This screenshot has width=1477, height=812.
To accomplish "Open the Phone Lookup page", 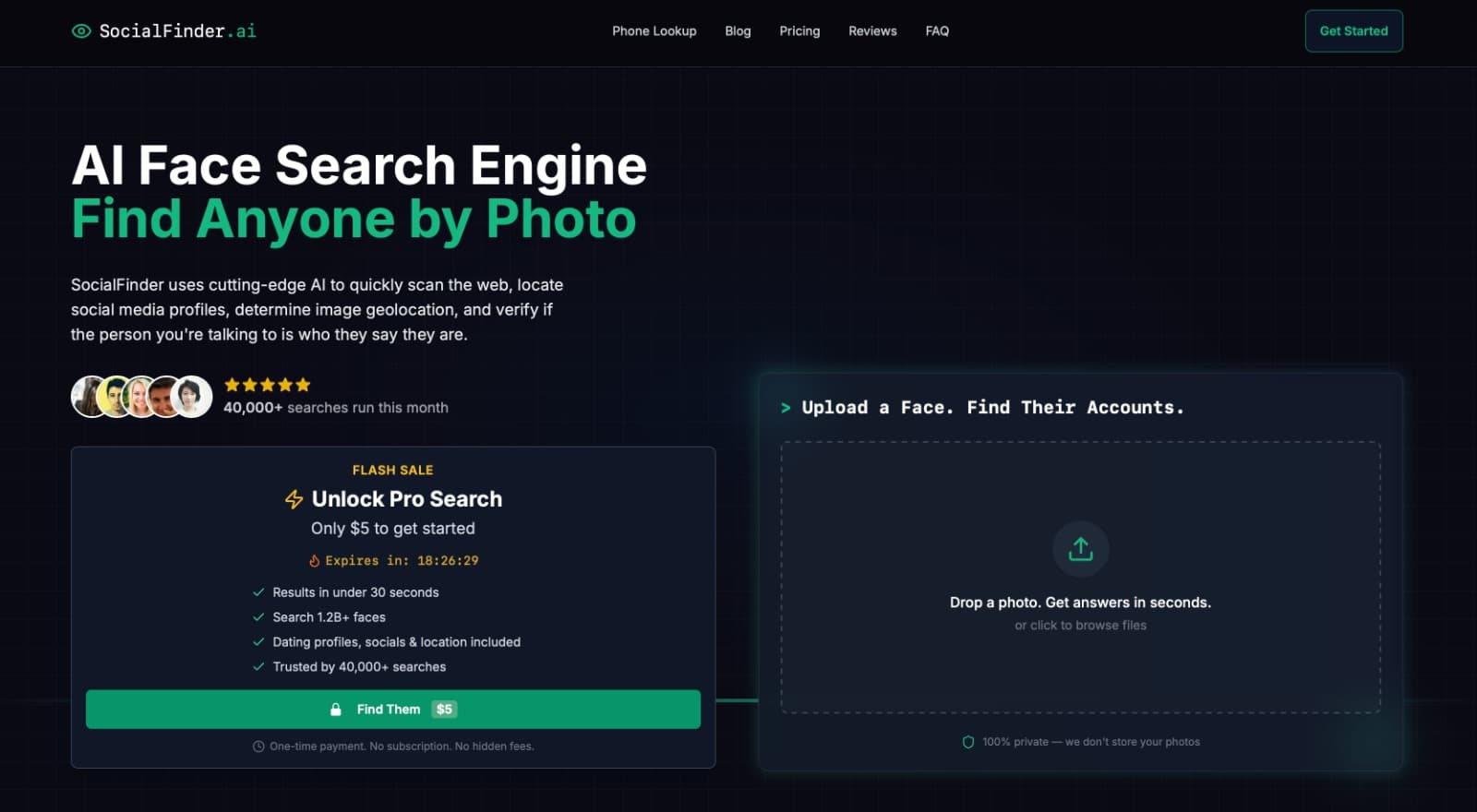I will coord(654,31).
